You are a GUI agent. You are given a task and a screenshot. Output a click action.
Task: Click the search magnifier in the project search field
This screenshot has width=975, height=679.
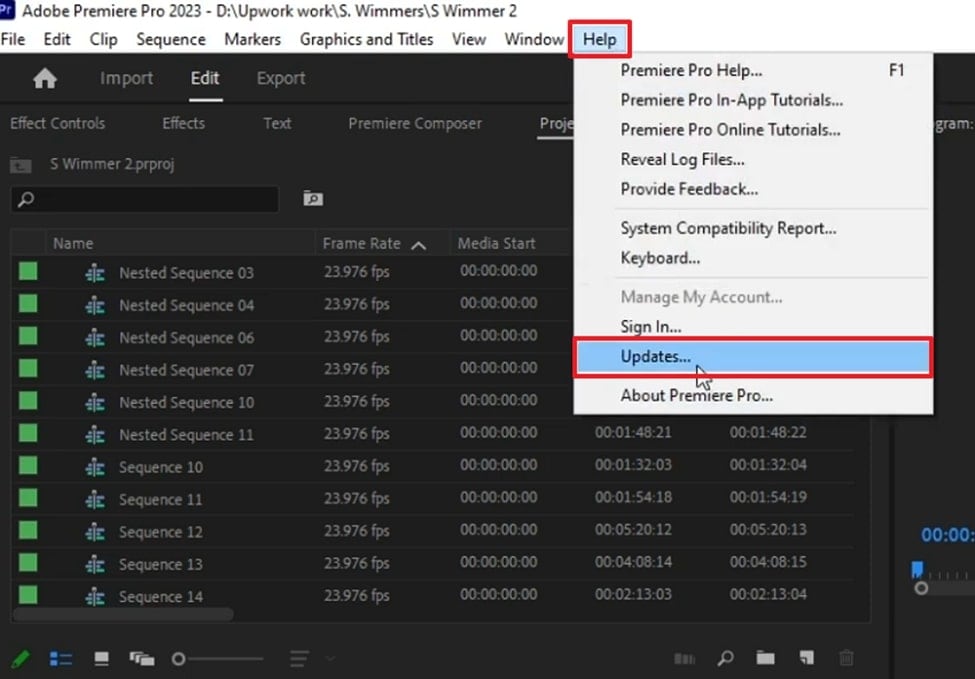coord(25,200)
